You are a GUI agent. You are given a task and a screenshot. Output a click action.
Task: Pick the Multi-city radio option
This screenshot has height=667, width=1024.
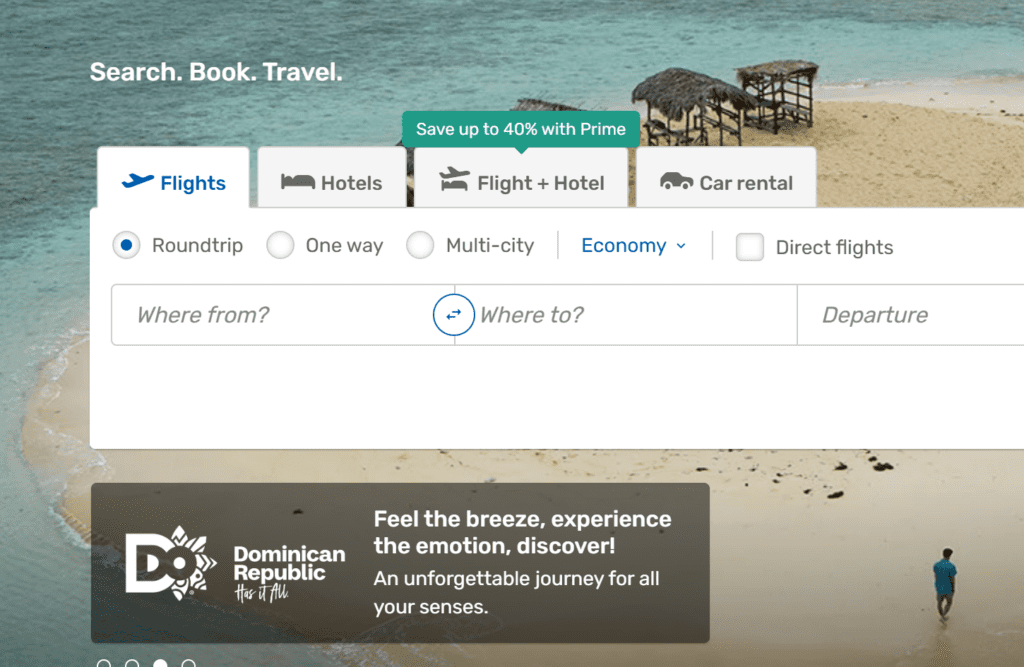[420, 246]
